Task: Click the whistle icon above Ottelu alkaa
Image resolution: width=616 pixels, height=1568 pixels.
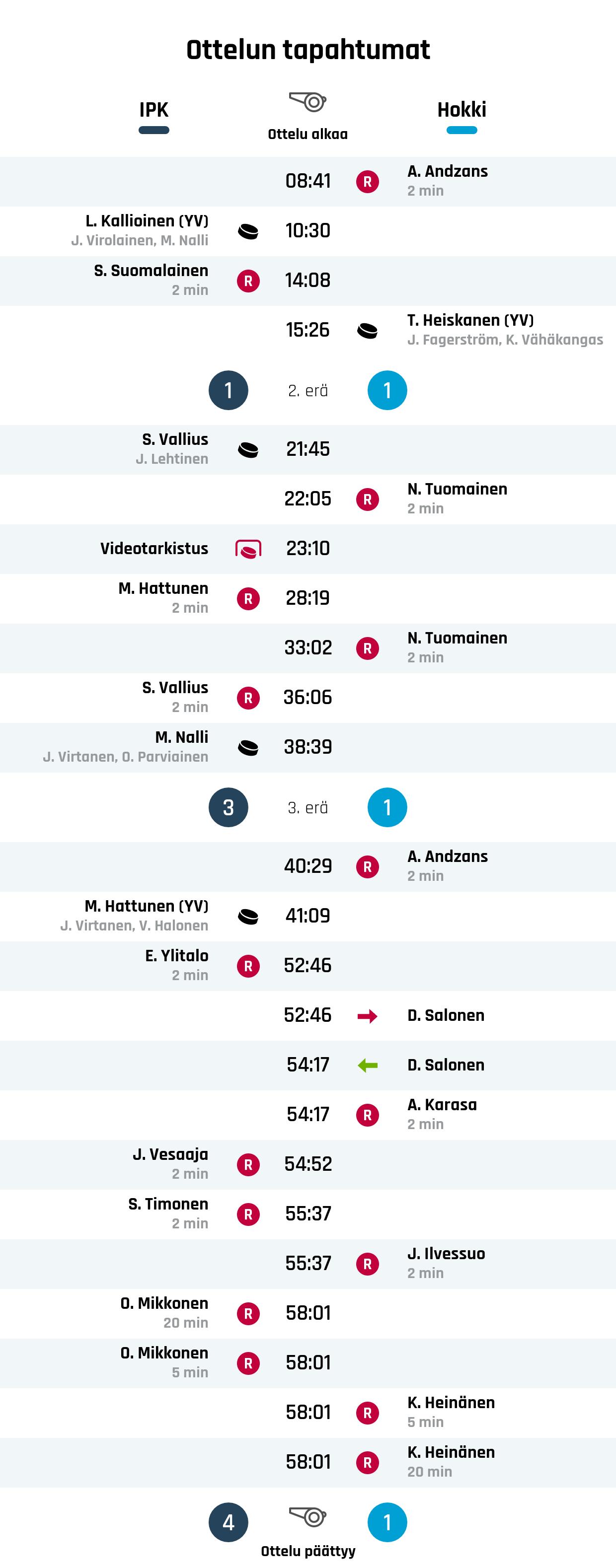Action: [x=308, y=101]
